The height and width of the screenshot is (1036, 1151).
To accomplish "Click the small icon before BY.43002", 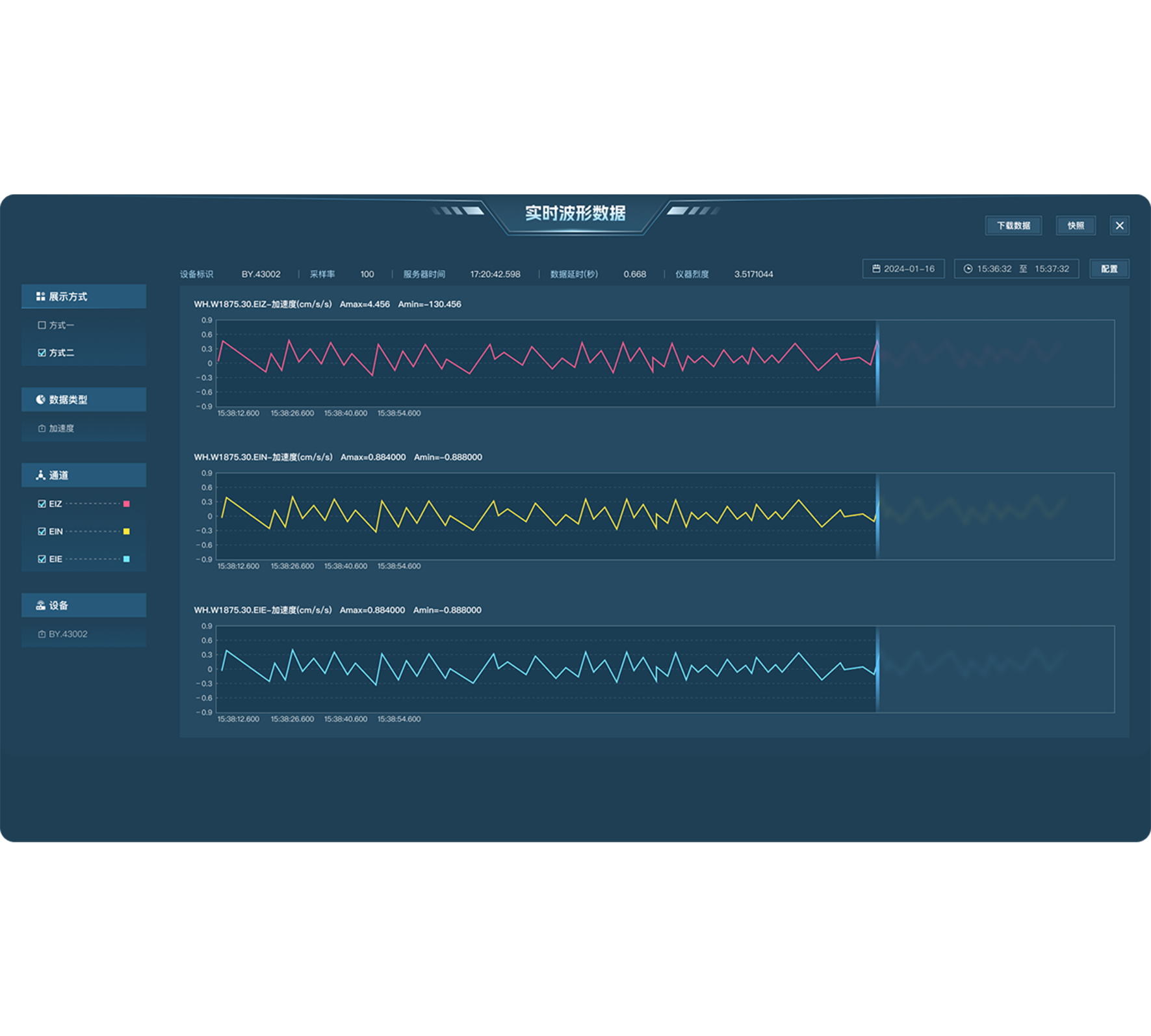I will tap(42, 634).
